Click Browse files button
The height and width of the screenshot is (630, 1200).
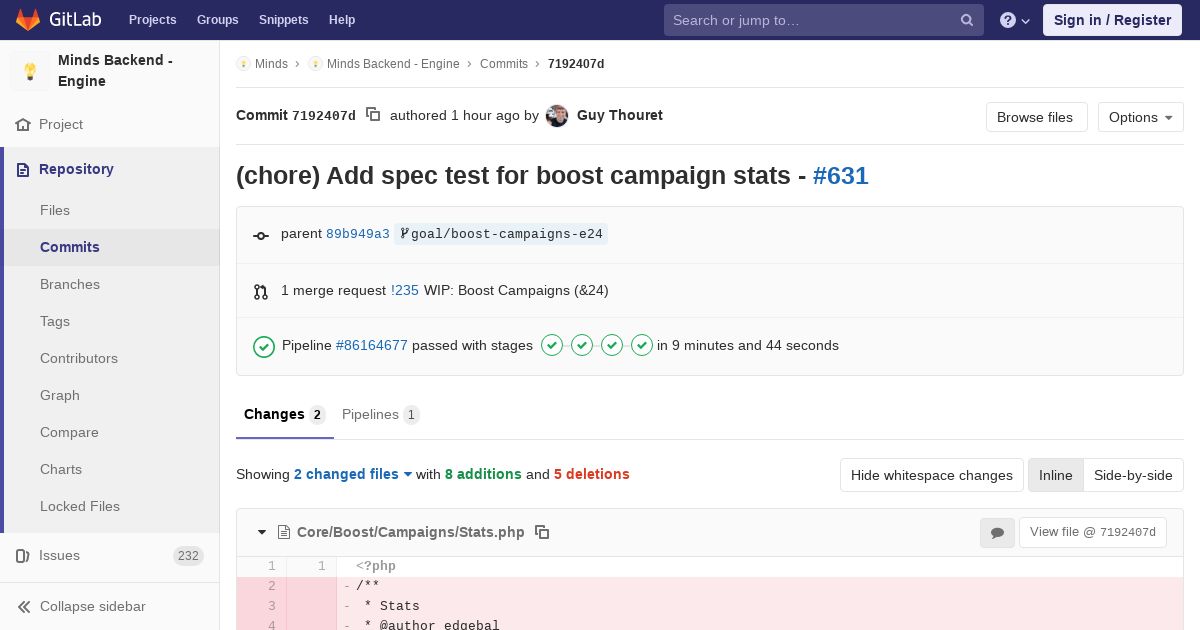[1036, 117]
